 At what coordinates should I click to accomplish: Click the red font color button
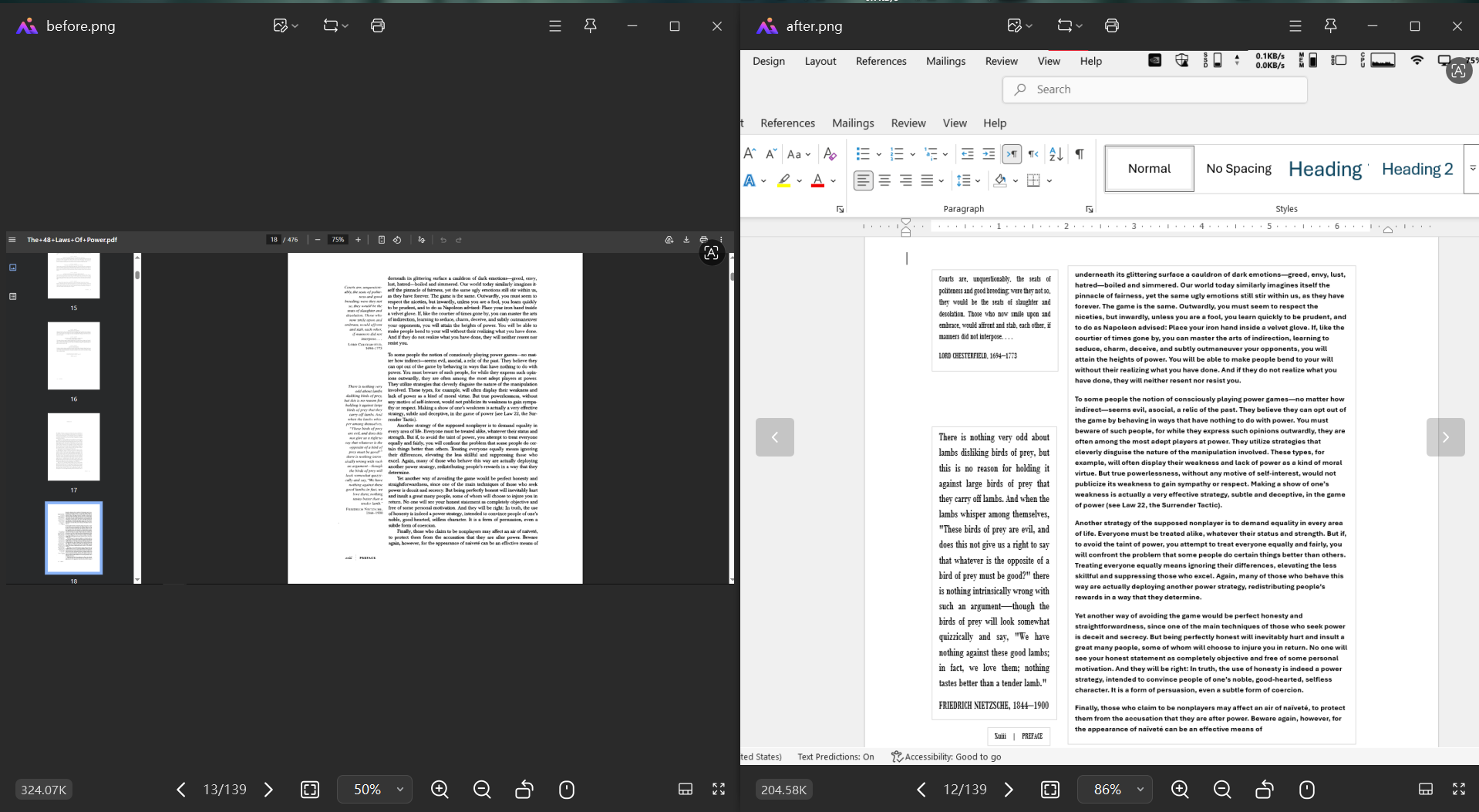(818, 180)
